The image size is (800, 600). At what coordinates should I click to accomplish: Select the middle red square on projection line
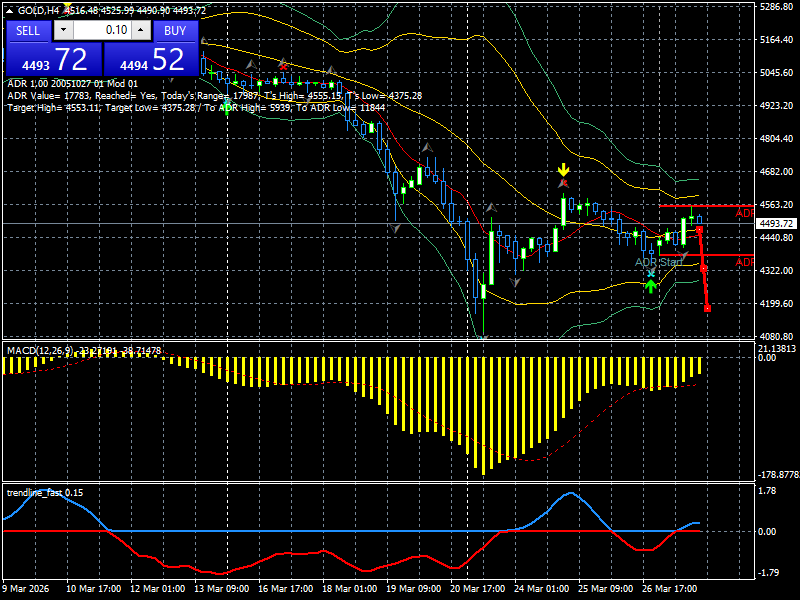click(x=704, y=268)
